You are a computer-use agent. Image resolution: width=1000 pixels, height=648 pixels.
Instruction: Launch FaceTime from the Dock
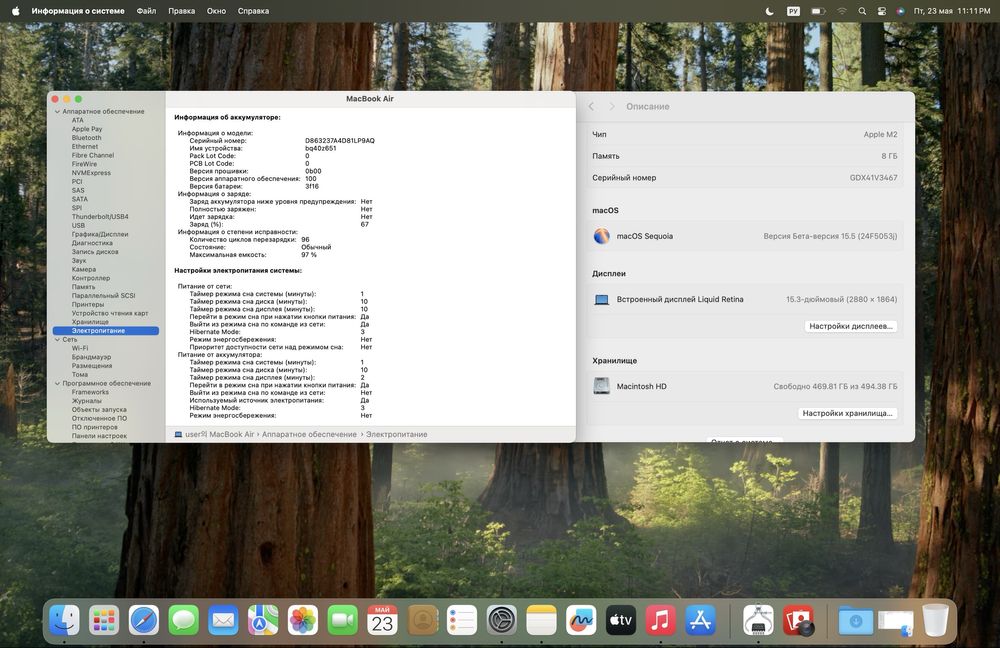tap(342, 620)
